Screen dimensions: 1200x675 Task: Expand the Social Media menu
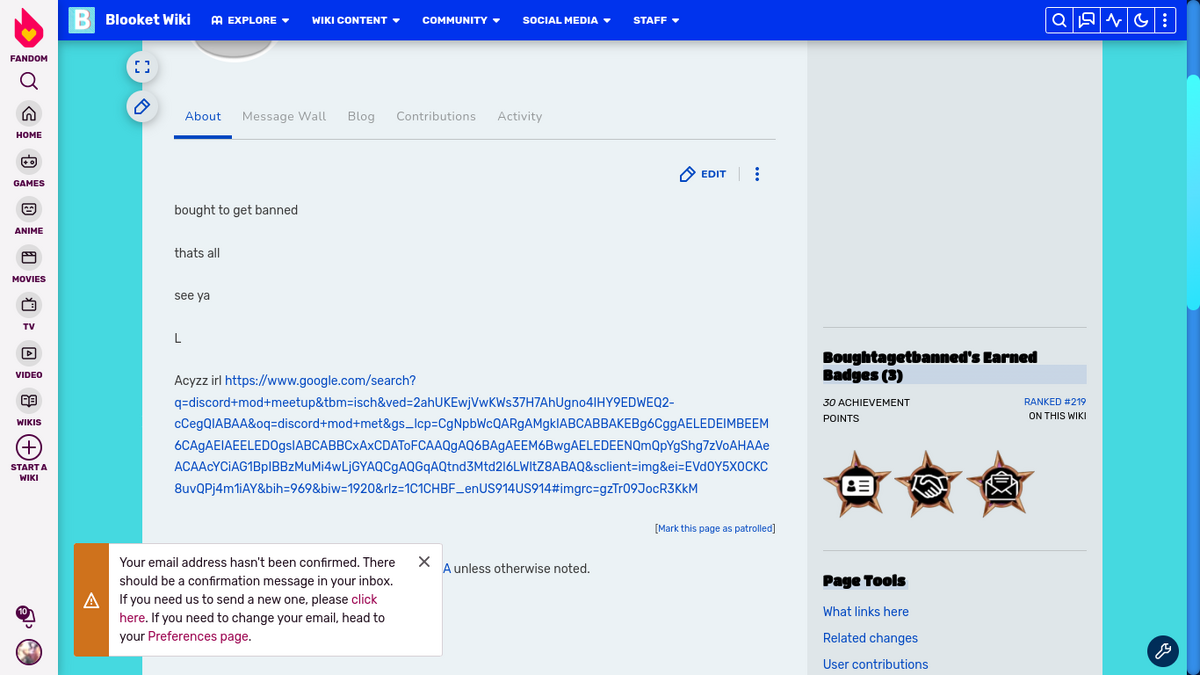(566, 19)
